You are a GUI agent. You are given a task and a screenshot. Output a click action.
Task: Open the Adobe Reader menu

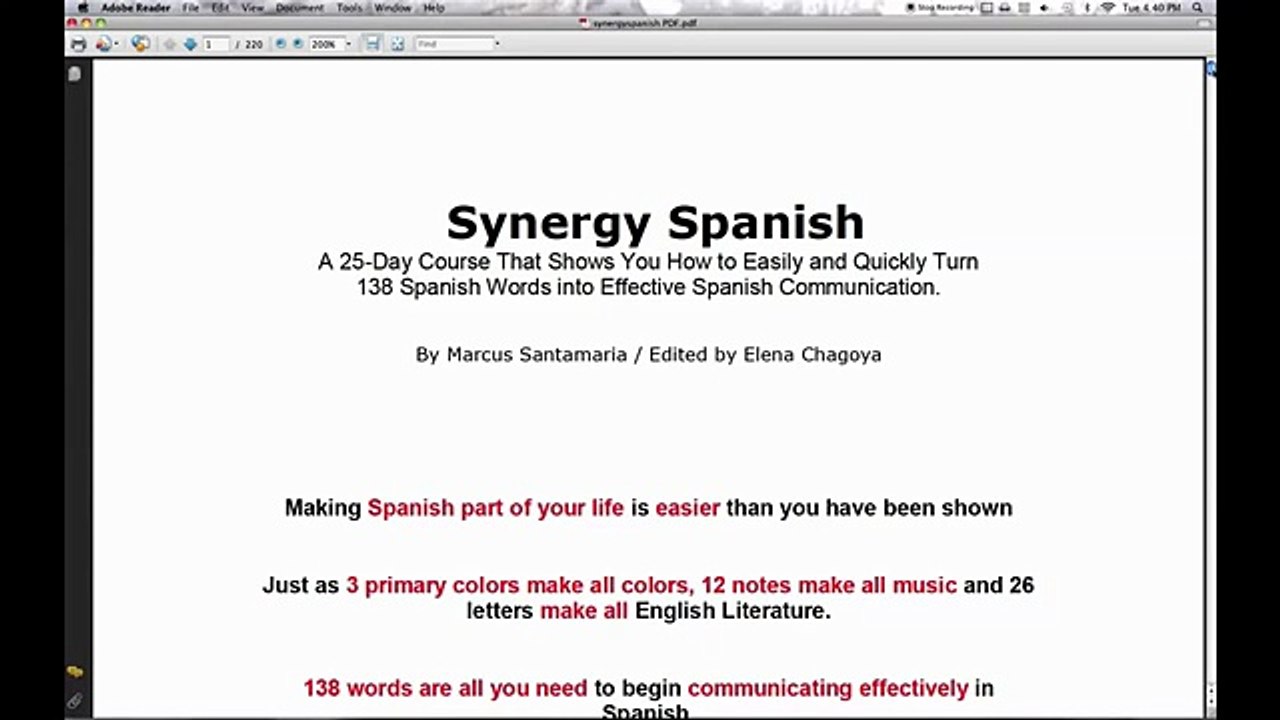click(135, 8)
